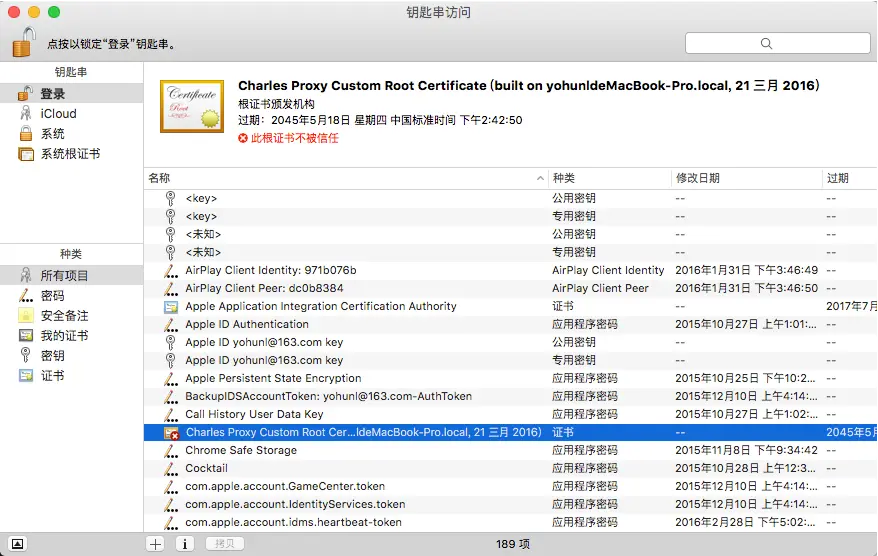Sort by the 种类 column header
Image resolution: width=878 pixels, height=556 pixels.
pyautogui.click(x=609, y=178)
